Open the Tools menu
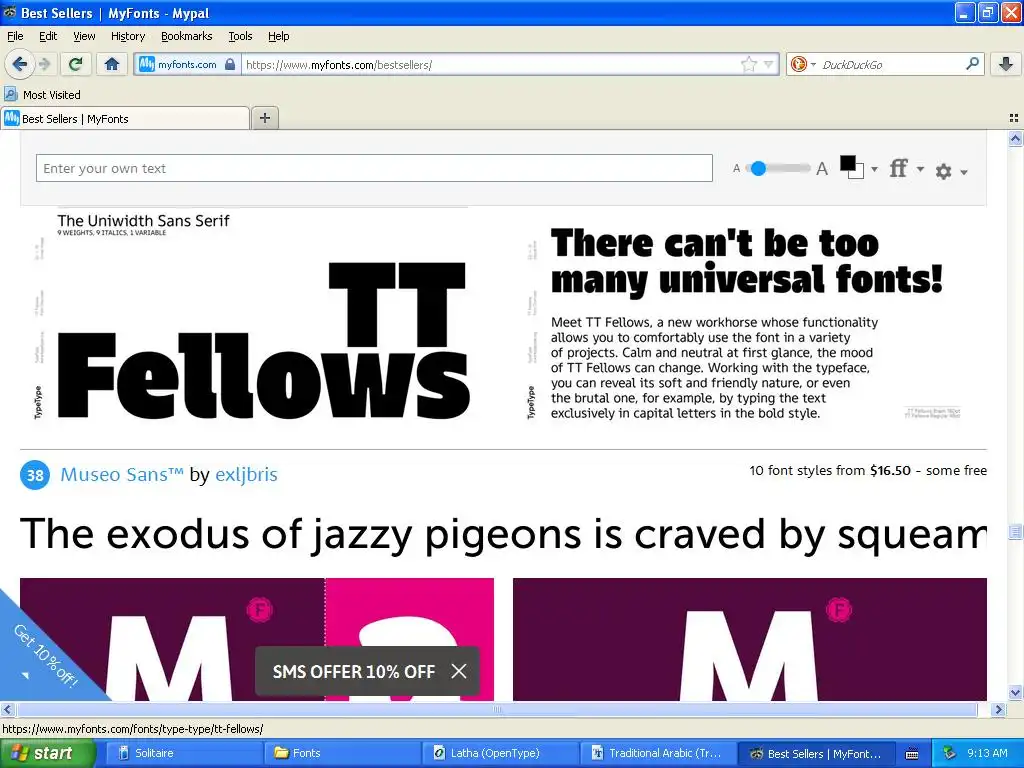The image size is (1024, 768). point(240,36)
